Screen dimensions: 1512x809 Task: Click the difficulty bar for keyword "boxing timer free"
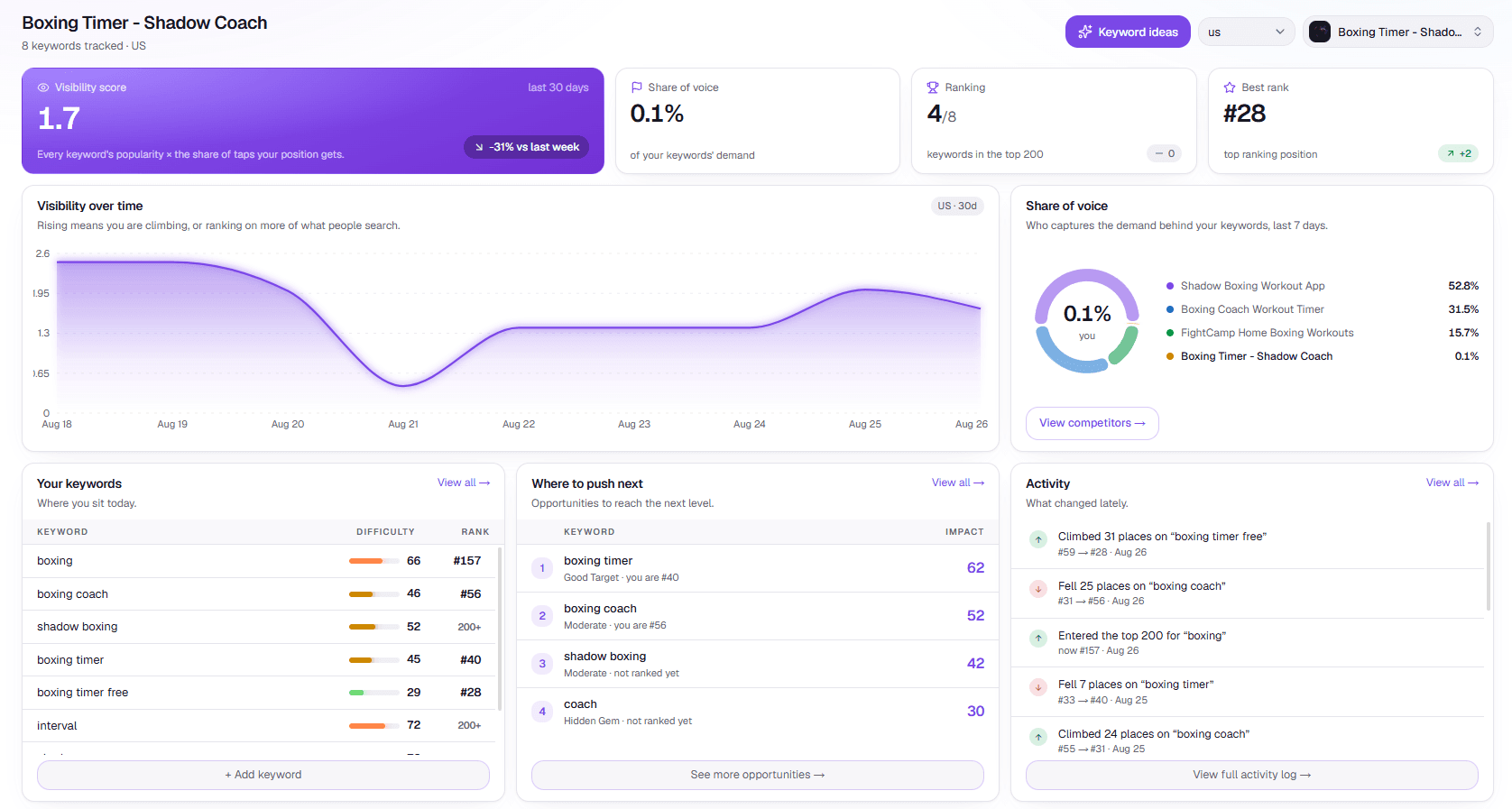374,693
